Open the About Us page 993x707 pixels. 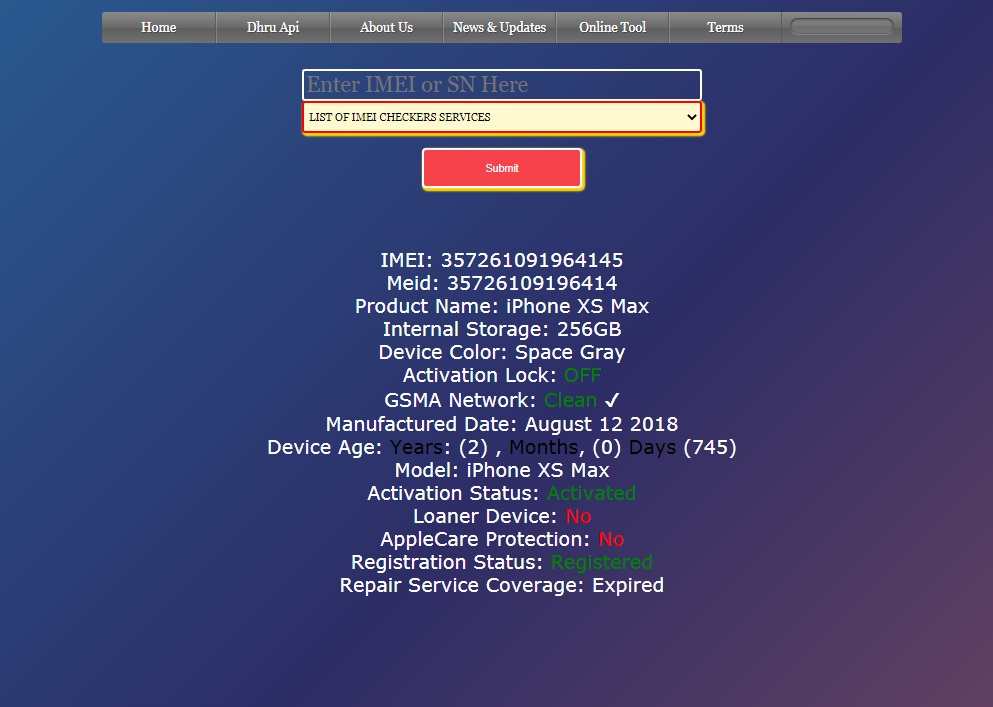(x=386, y=27)
